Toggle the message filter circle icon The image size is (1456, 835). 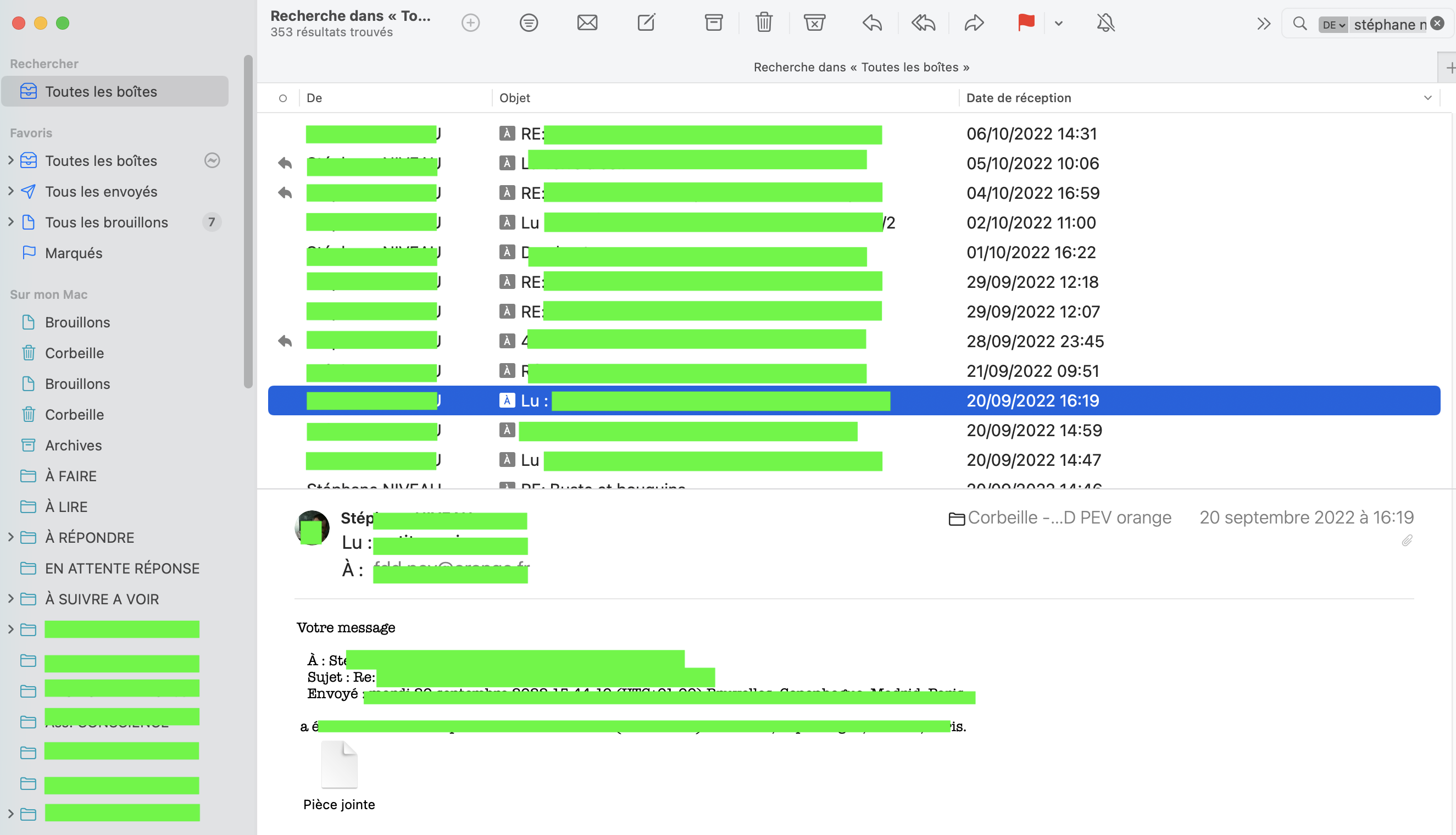[529, 23]
